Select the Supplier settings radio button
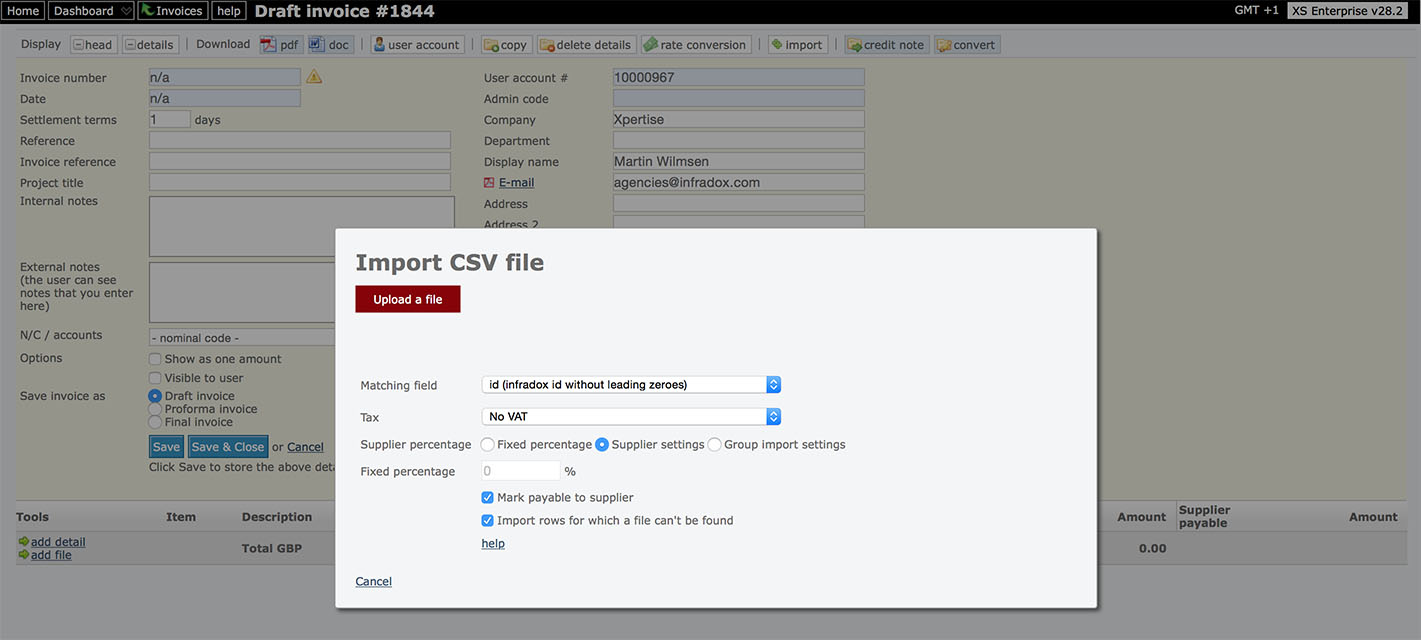 (602, 445)
